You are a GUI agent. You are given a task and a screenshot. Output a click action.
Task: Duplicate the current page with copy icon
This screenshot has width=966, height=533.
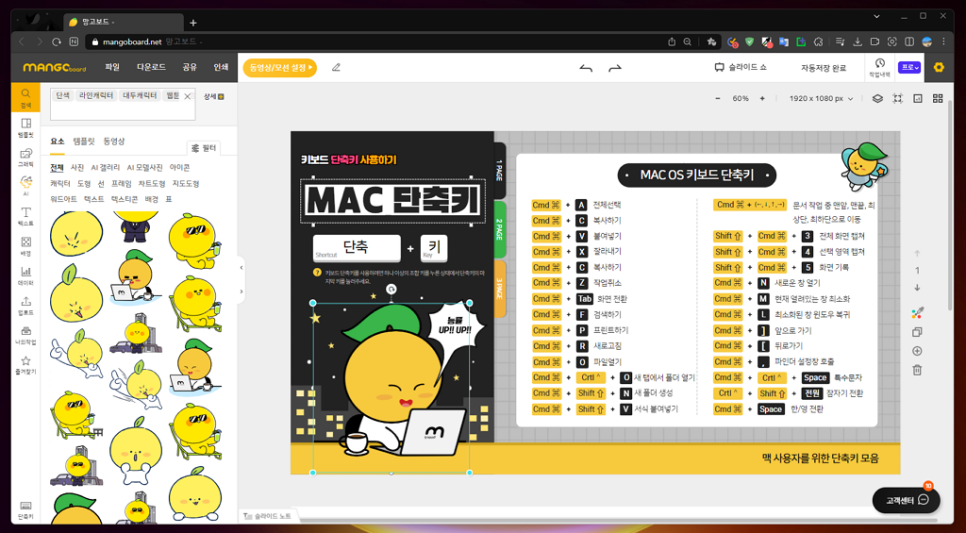[917, 332]
